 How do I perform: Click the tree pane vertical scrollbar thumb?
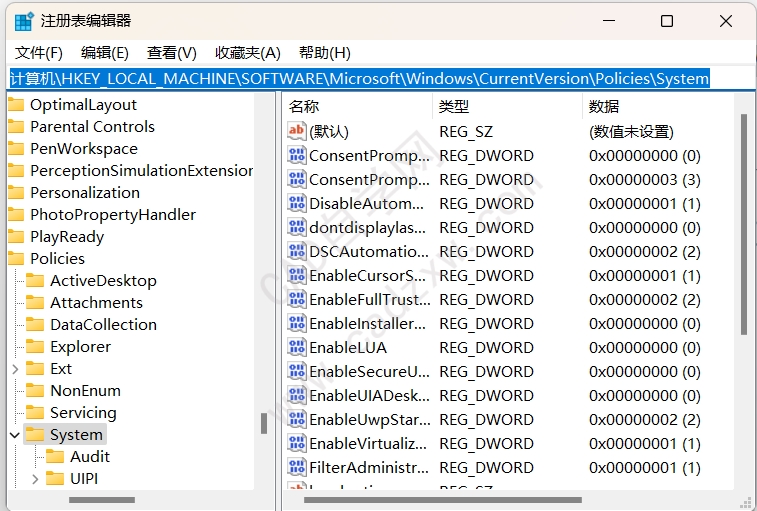click(x=264, y=424)
